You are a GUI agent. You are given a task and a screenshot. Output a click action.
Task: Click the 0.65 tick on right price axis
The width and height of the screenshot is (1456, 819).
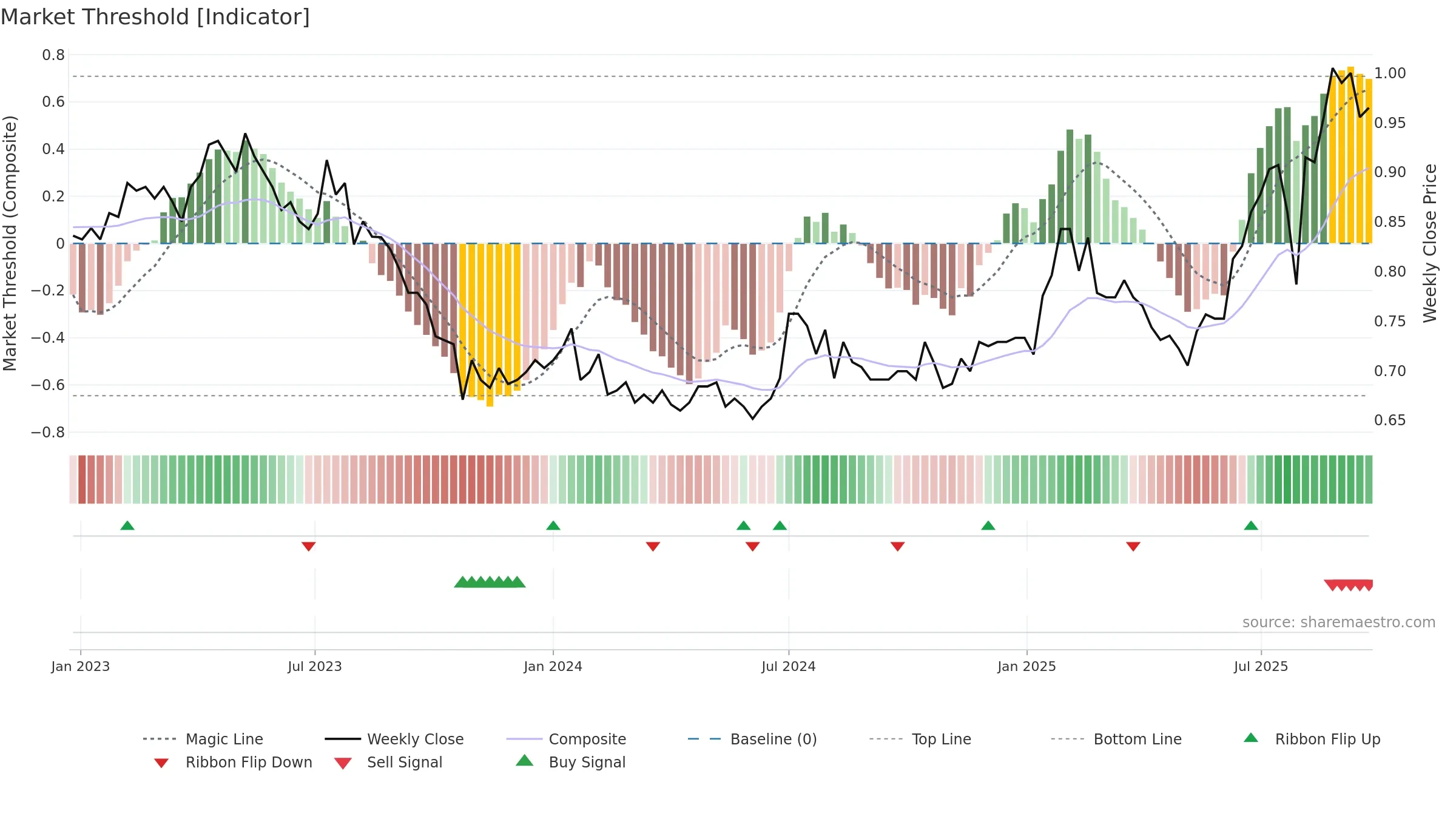[1390, 420]
